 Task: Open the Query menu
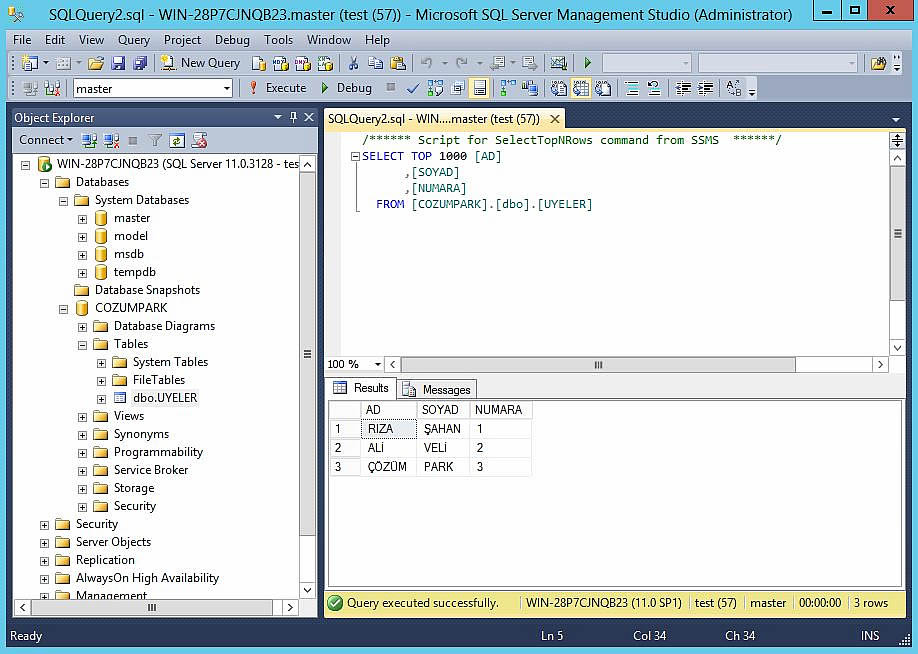[x=133, y=40]
